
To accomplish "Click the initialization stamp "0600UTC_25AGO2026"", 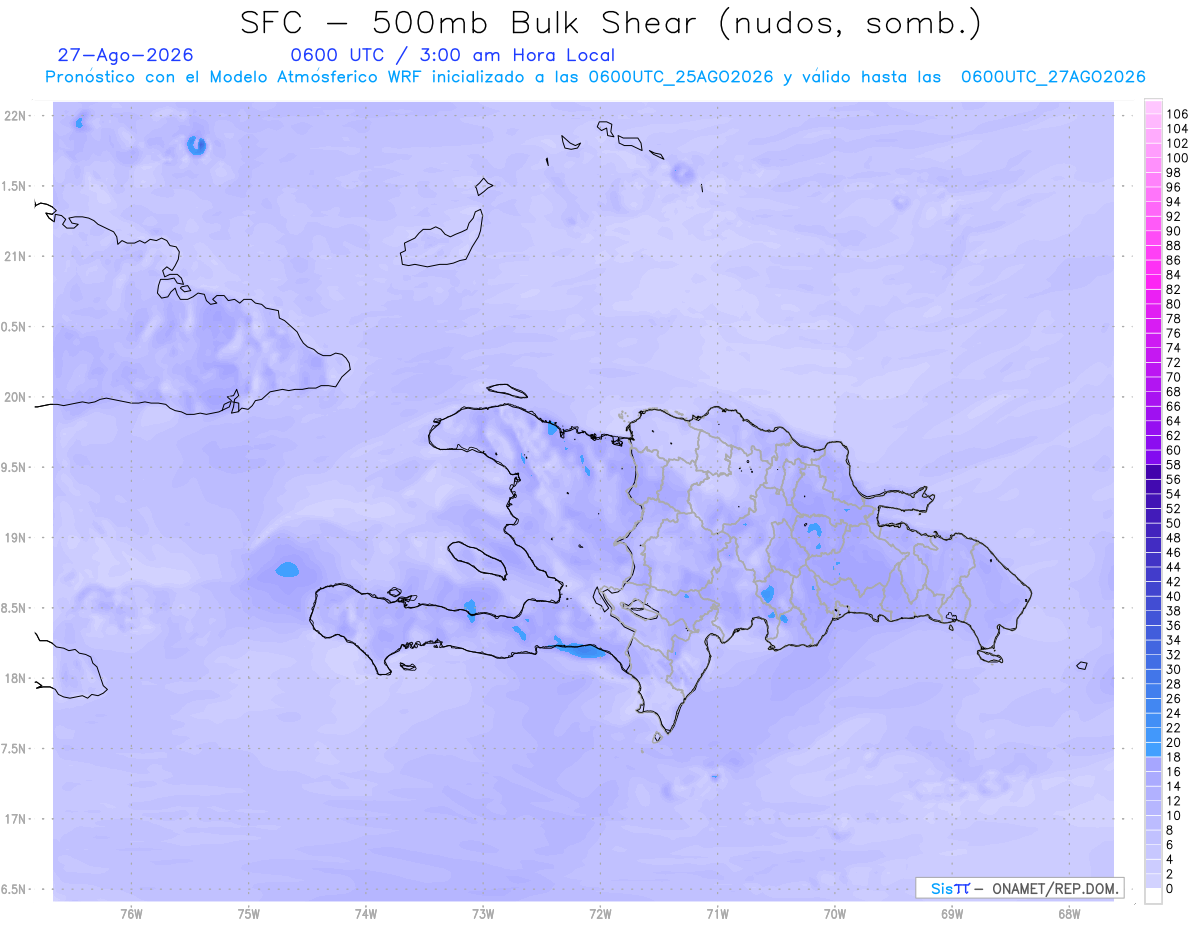I will click(681, 77).
